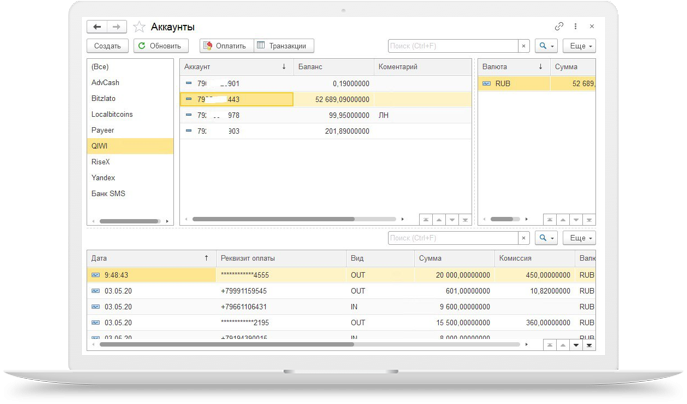Focus the lower search field
Viewport: 687px width, 404px height.
[453, 238]
